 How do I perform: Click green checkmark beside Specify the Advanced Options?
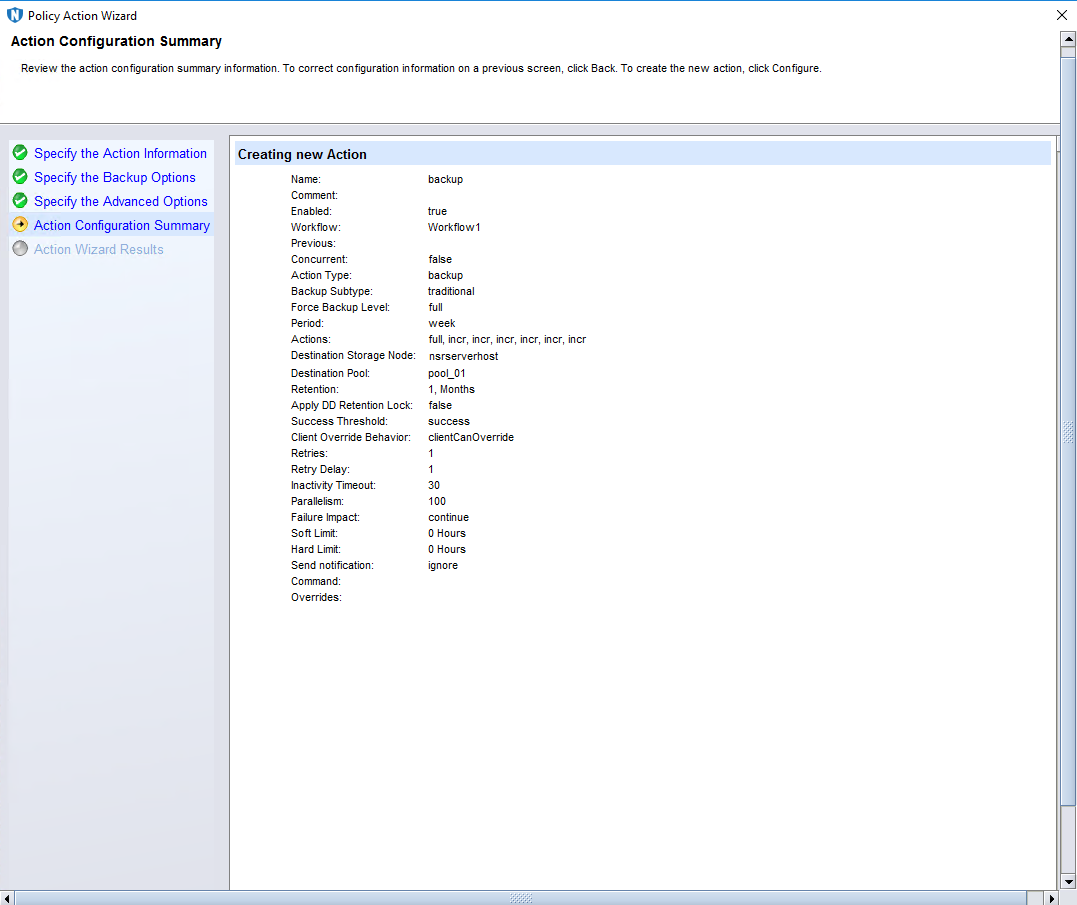tap(20, 201)
